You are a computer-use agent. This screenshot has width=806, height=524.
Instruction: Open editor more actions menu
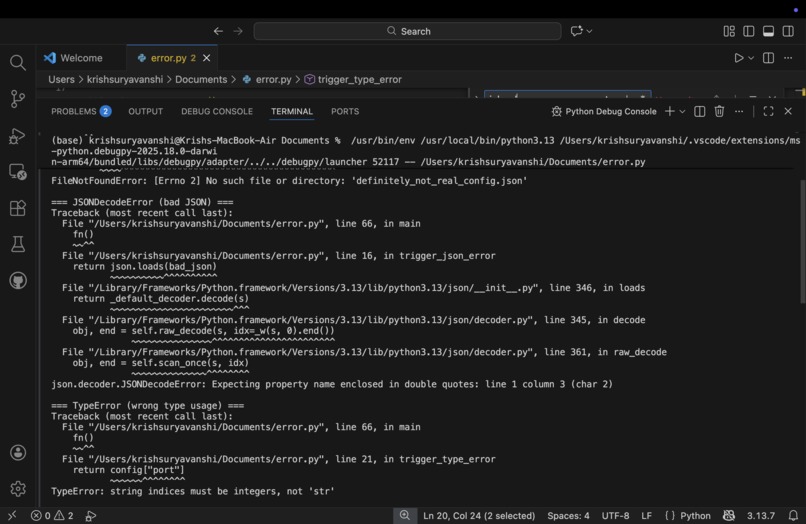pos(788,58)
